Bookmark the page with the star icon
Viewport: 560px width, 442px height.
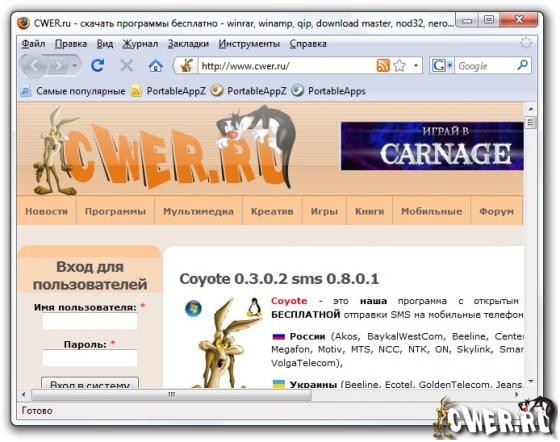point(399,66)
